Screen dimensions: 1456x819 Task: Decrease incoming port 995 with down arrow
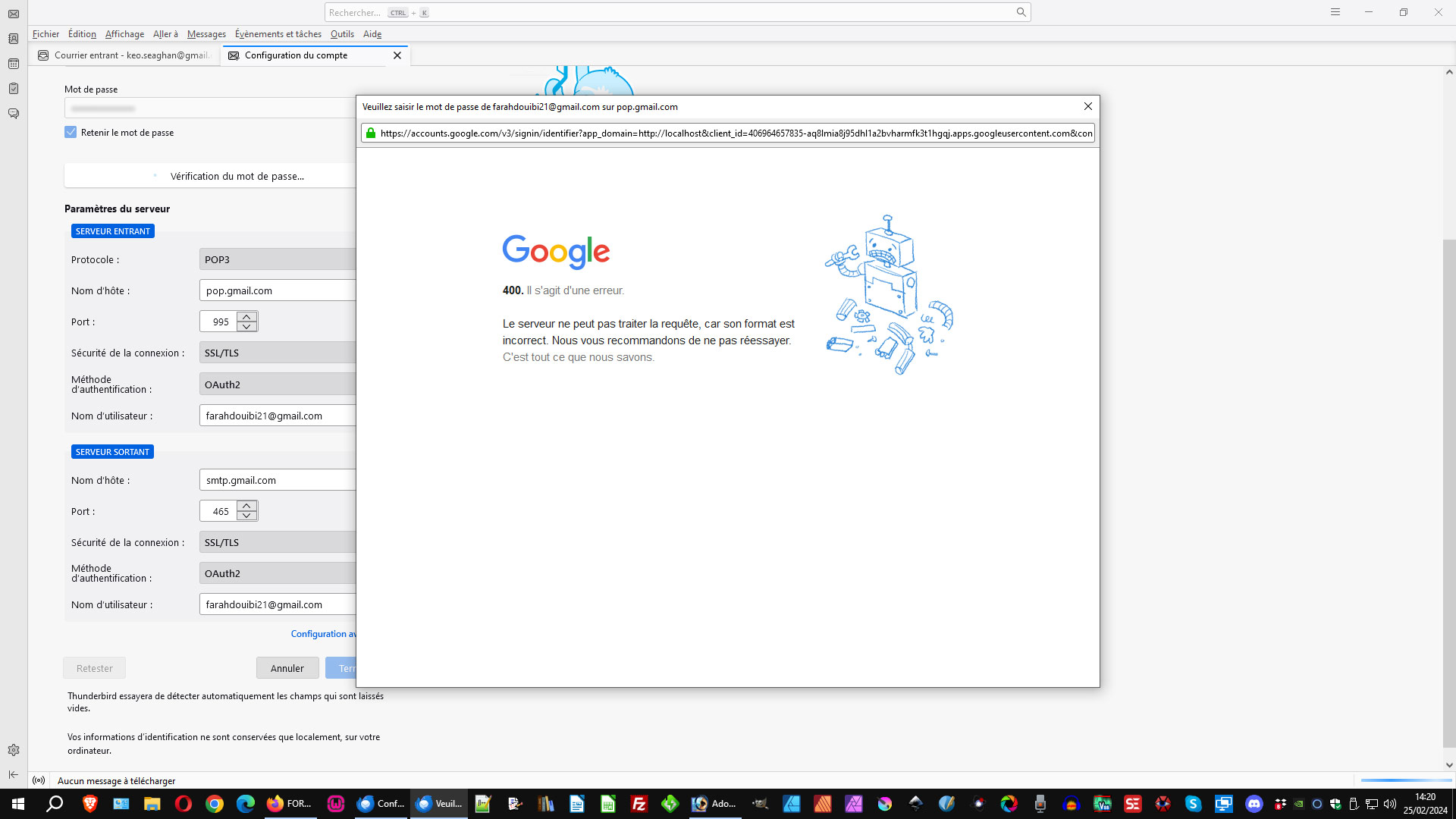pos(246,327)
